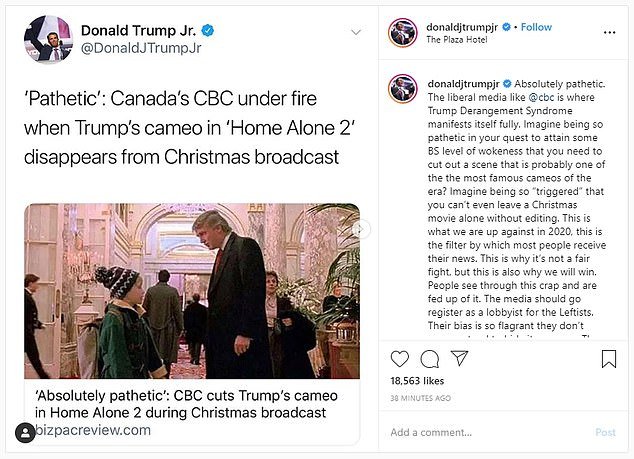Click the Twitter profile picture in tweet
The image size is (634, 459).
48,40
